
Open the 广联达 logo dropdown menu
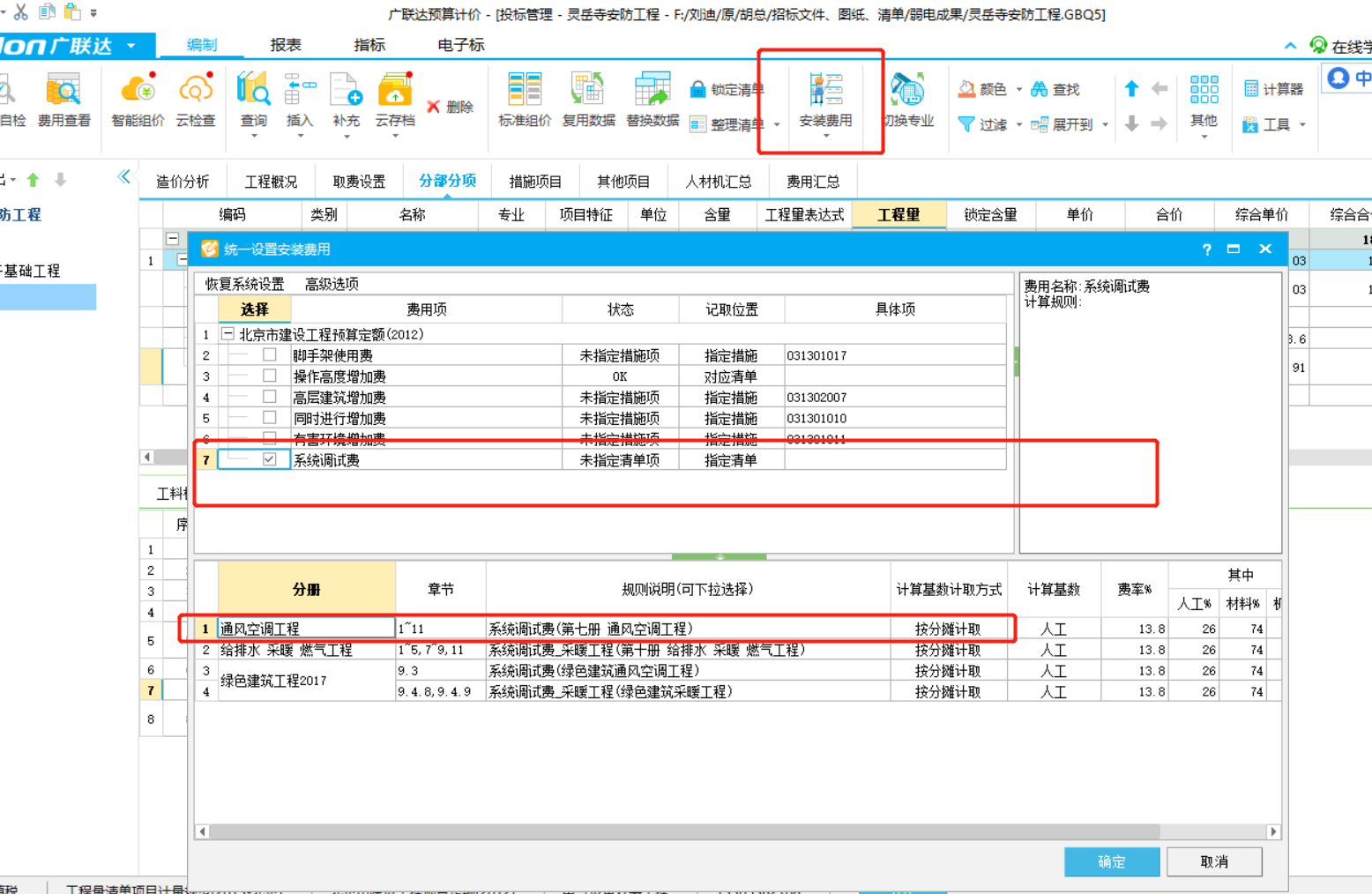[131, 45]
